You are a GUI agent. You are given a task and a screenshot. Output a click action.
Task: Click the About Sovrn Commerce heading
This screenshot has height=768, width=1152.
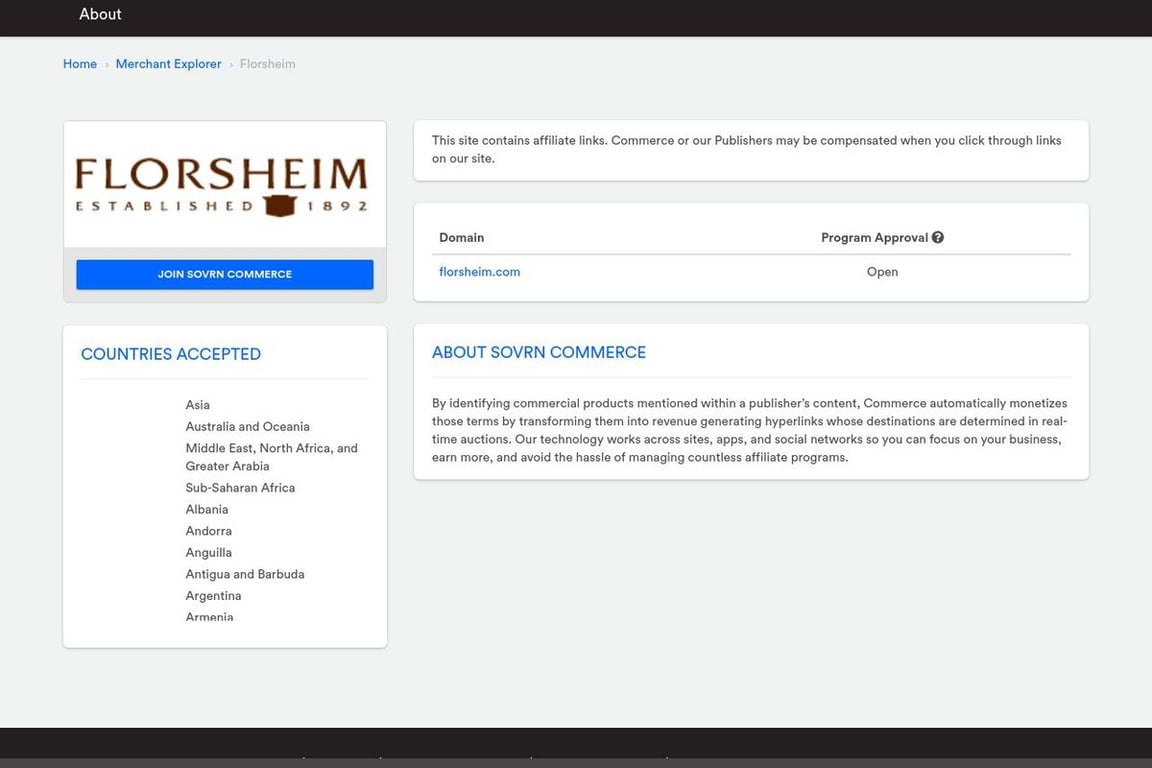[538, 353]
